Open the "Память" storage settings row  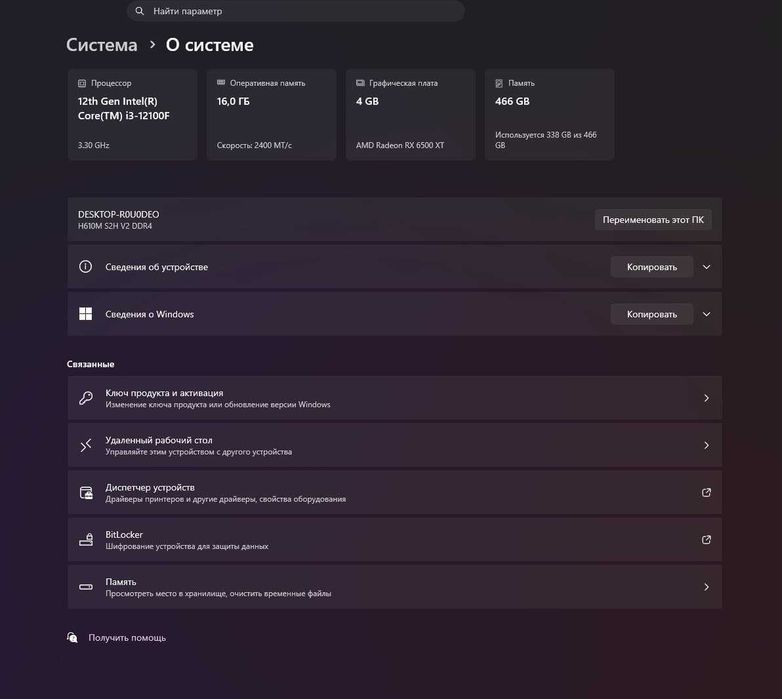pos(394,587)
